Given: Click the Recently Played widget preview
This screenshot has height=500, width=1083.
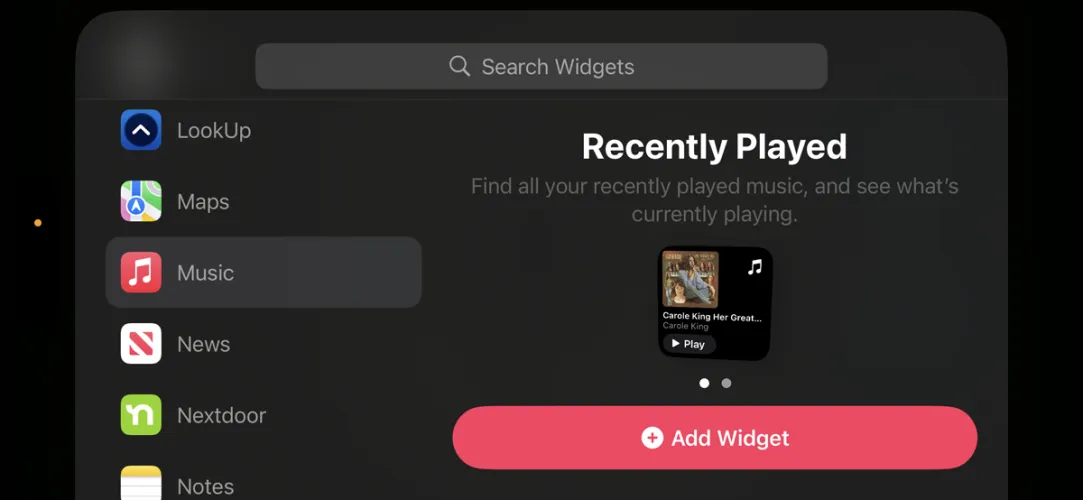Looking at the screenshot, I should pos(715,303).
